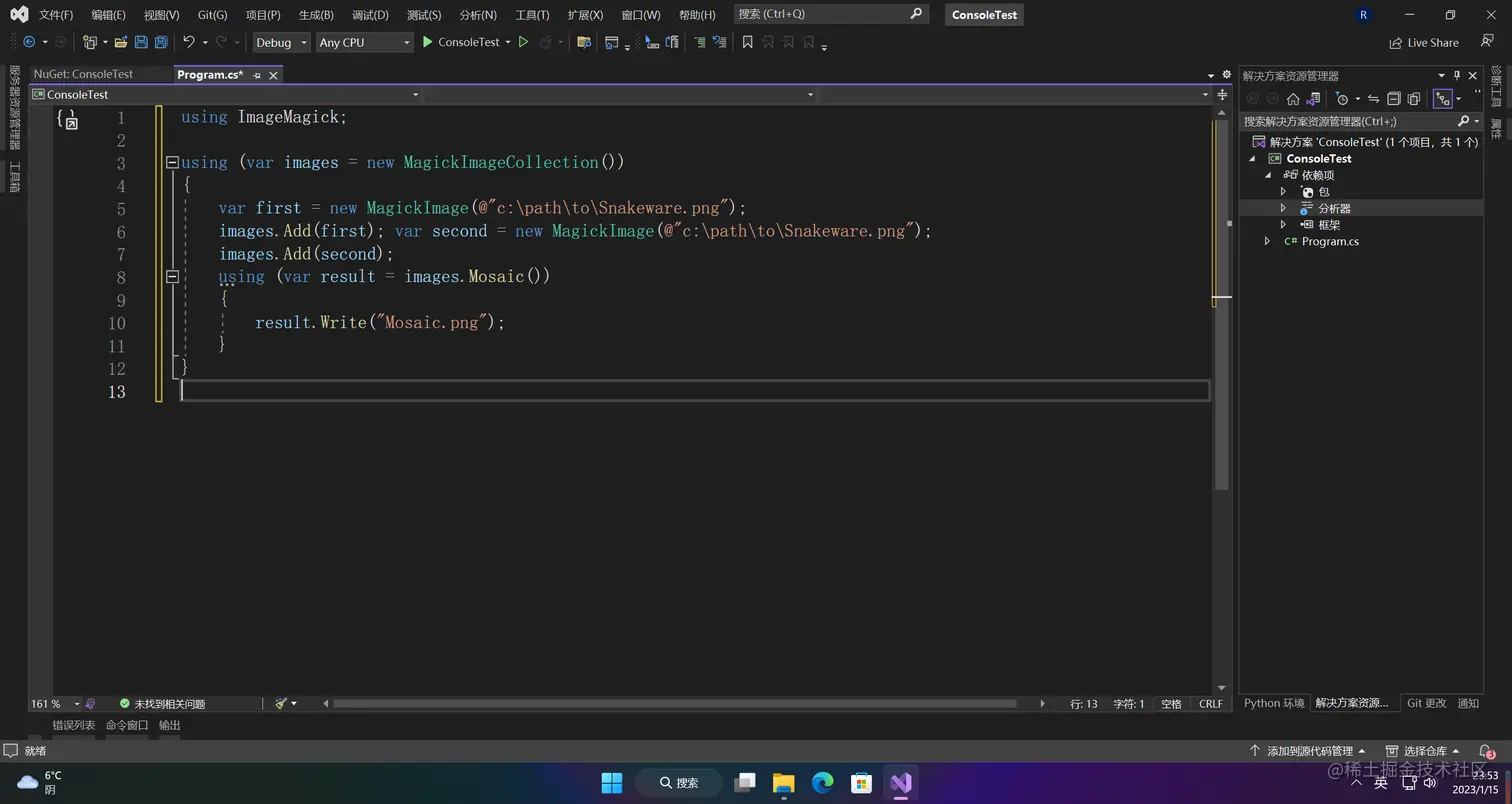The height and width of the screenshot is (804, 1512).
Task: Pin the Program.cs tab with pin icon
Action: 257,75
